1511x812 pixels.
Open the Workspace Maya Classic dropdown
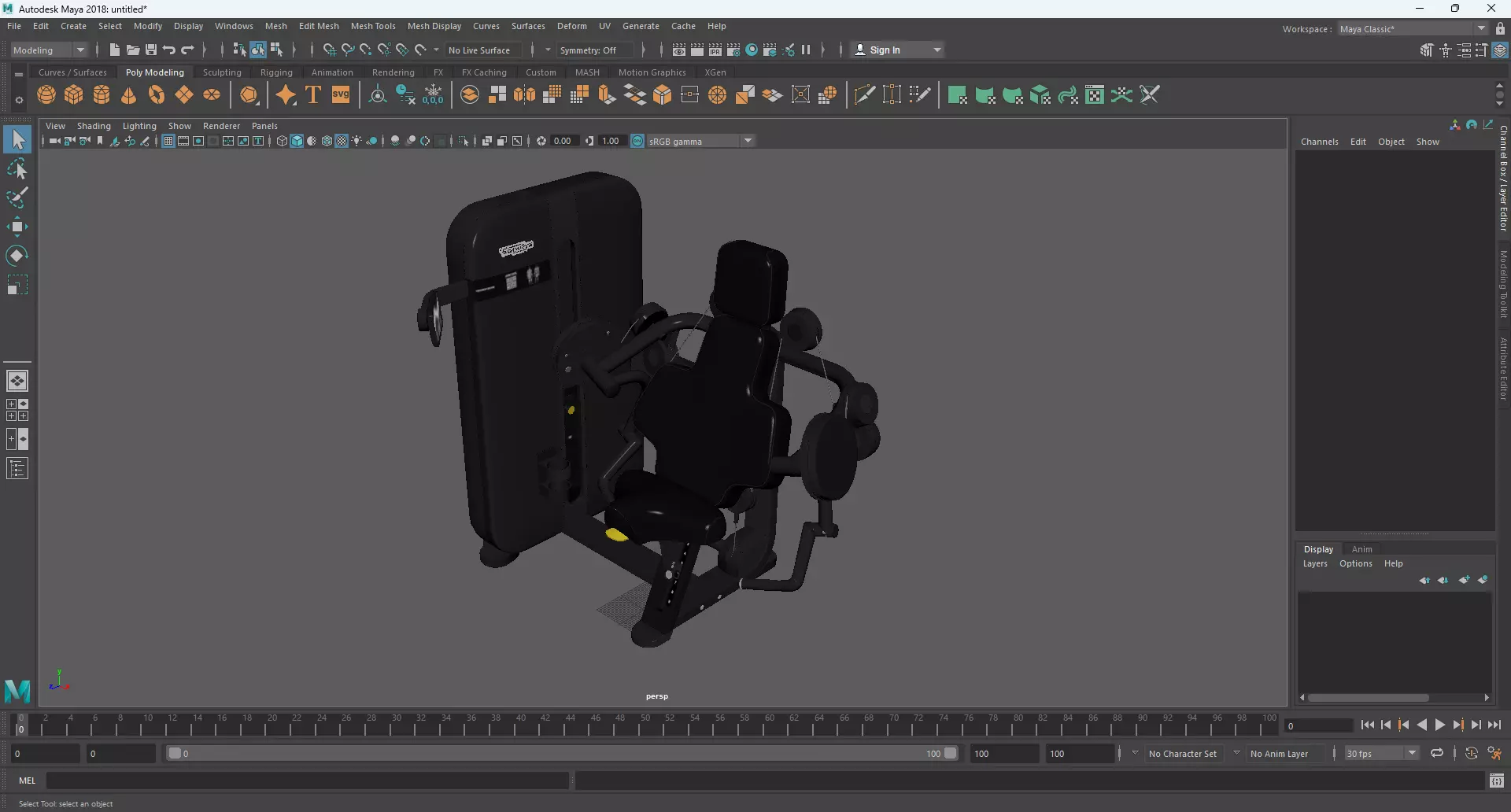(1413, 29)
